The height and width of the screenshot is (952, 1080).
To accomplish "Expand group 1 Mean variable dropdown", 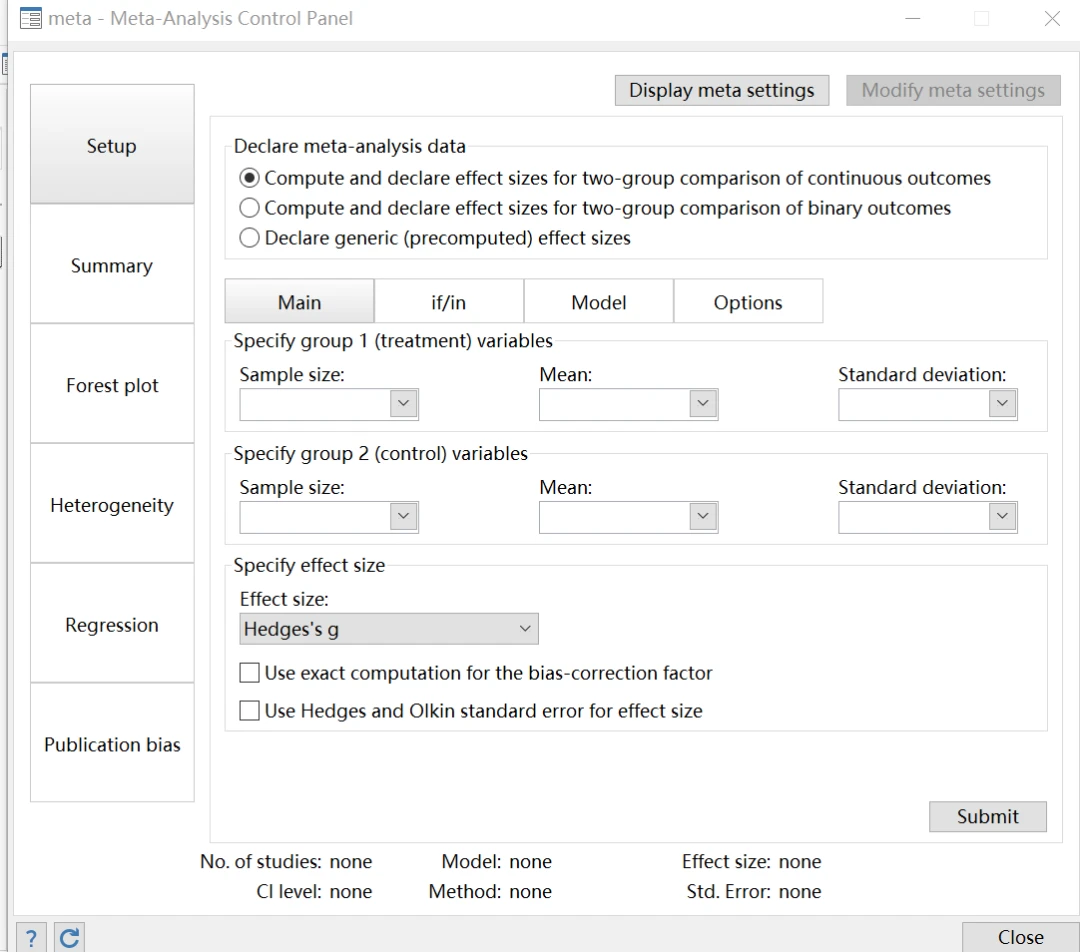I will (x=703, y=403).
